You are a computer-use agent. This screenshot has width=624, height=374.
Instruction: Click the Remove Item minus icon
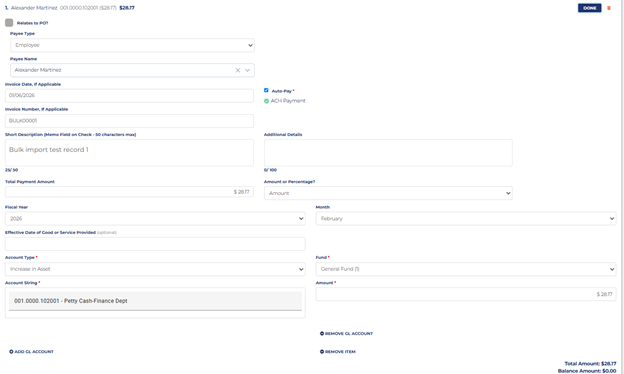click(x=322, y=352)
